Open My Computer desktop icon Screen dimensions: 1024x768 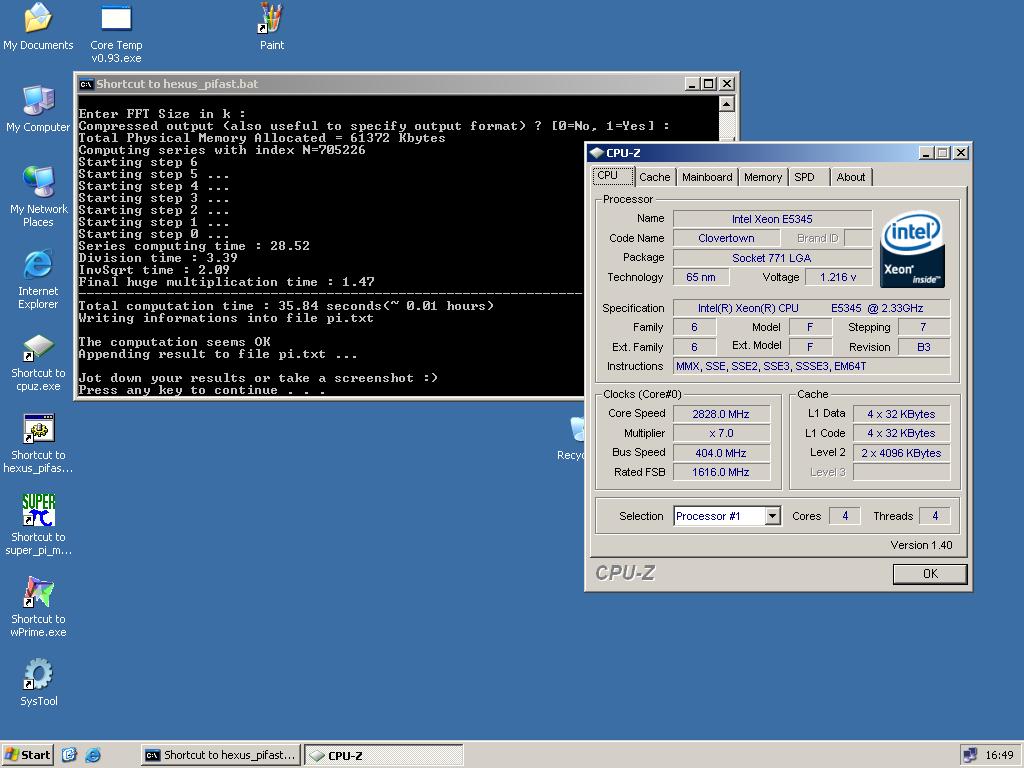click(x=38, y=101)
